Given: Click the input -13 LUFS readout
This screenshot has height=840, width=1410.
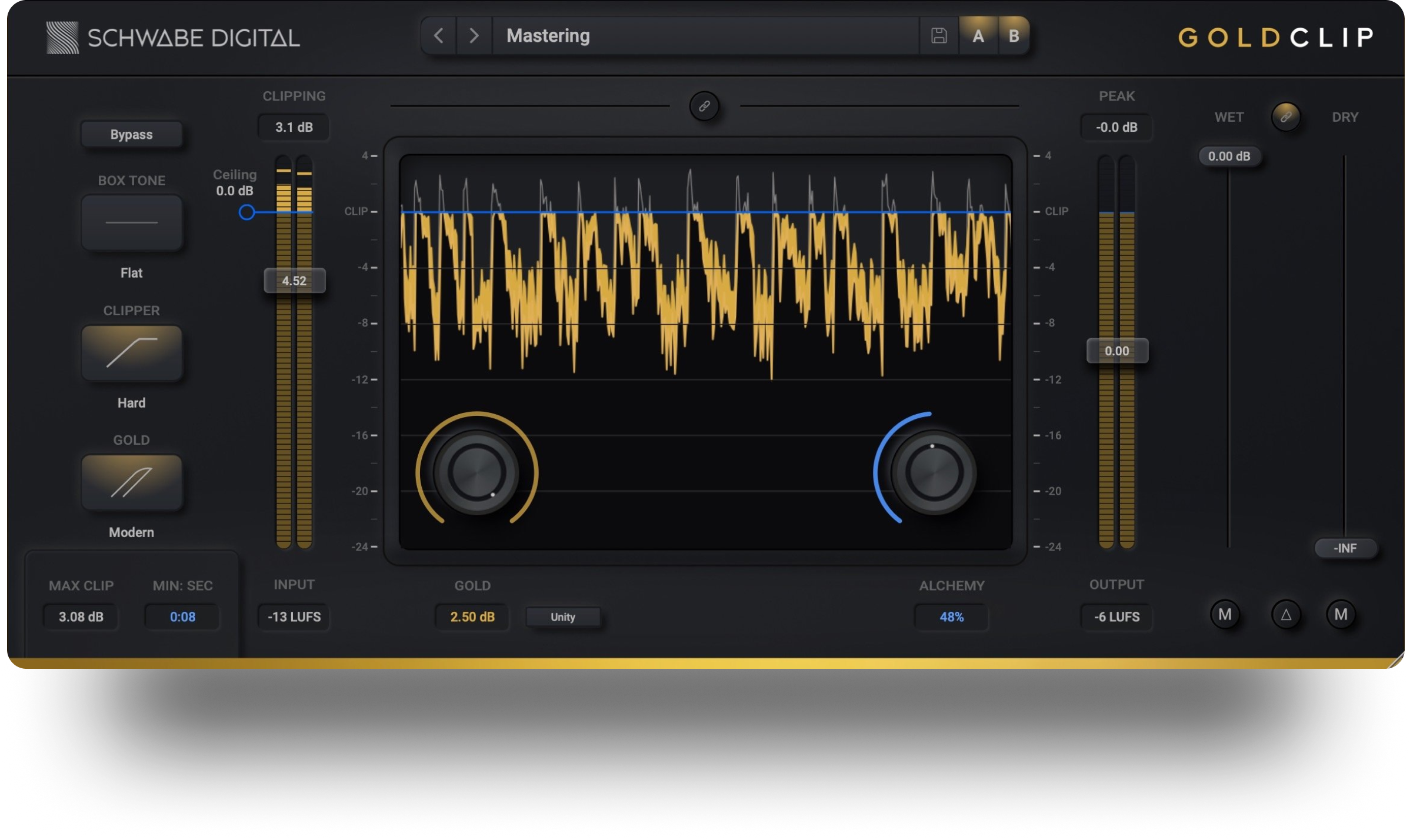Looking at the screenshot, I should coord(294,617).
